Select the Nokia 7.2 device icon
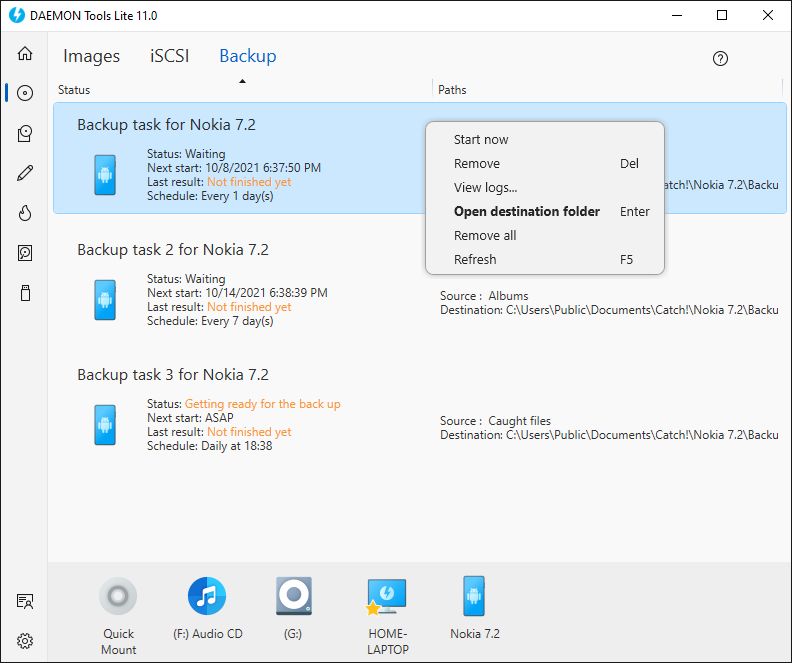 click(474, 596)
